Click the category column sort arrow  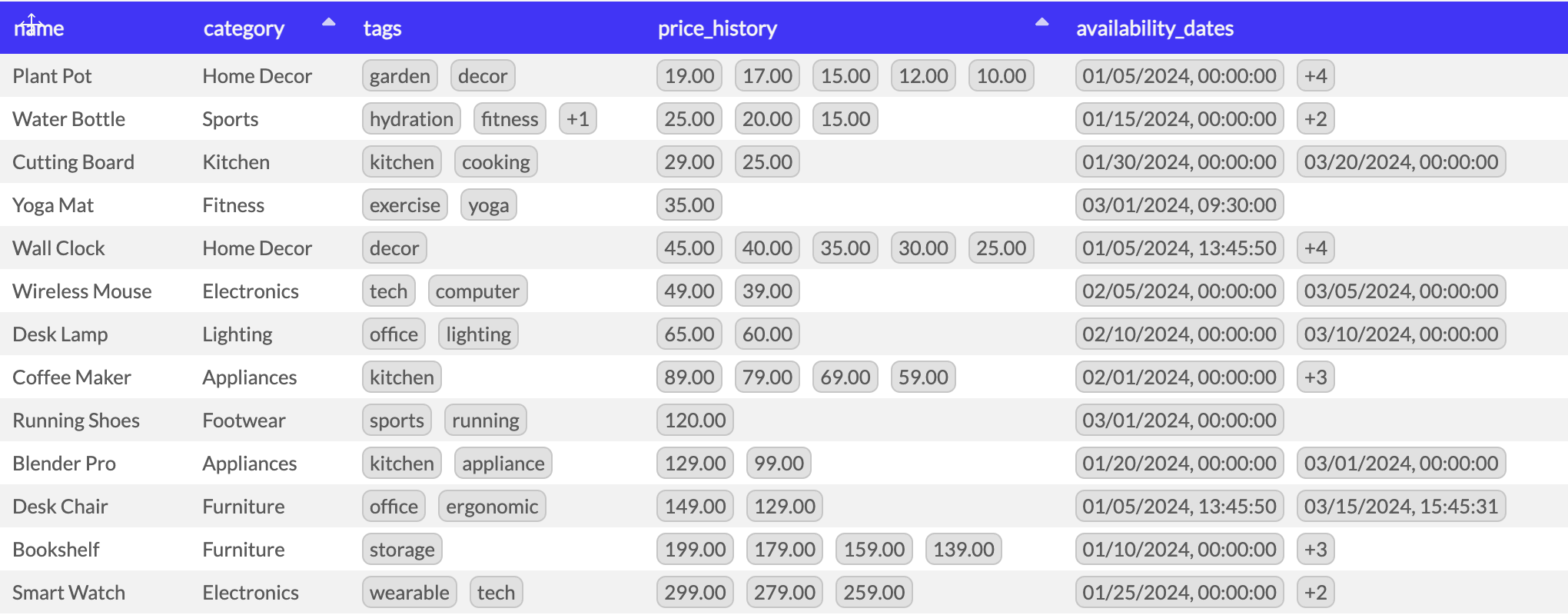328,22
